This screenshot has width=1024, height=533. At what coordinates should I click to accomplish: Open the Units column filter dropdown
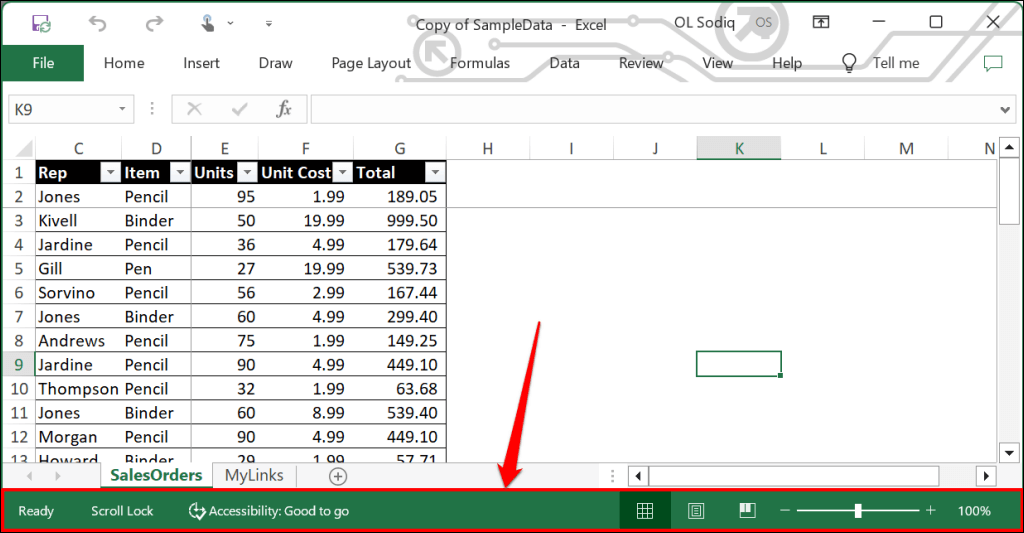[247, 173]
